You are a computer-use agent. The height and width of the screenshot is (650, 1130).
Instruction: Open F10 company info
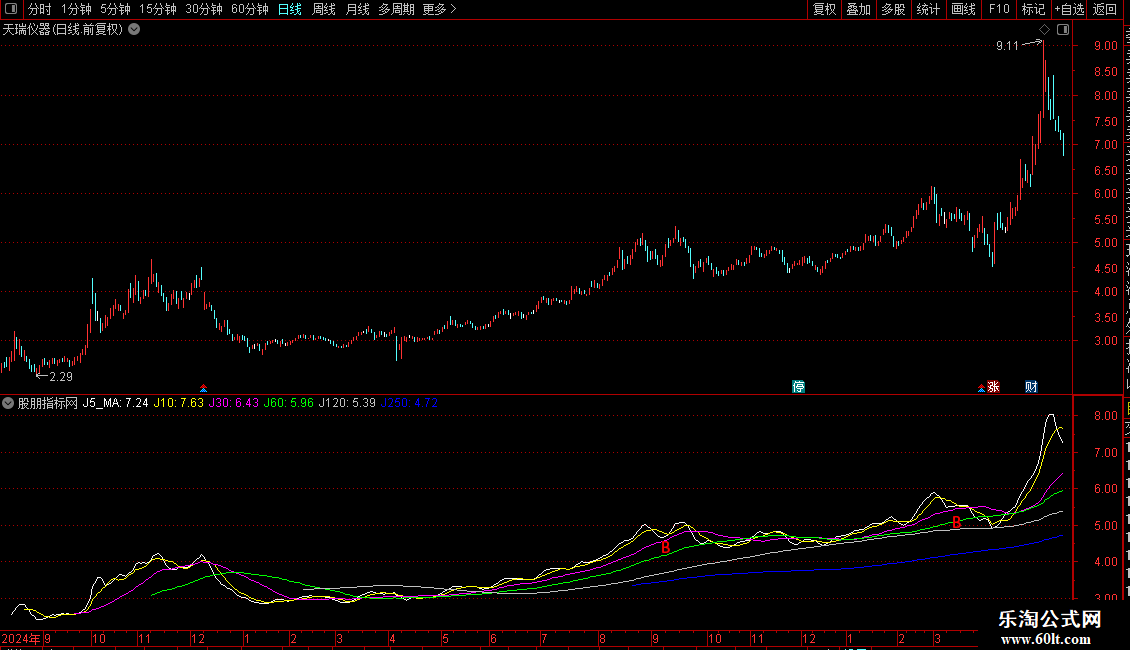[x=999, y=9]
